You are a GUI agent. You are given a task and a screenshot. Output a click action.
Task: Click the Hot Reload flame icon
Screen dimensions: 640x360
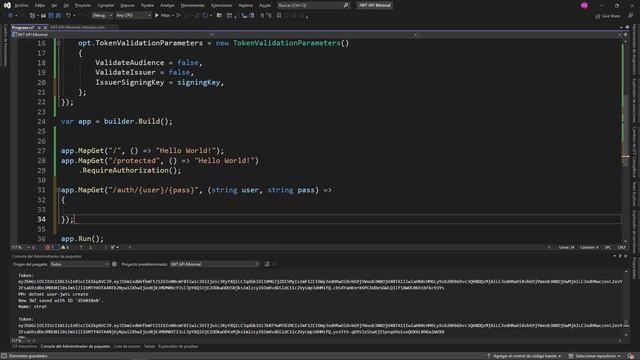tap(205, 16)
